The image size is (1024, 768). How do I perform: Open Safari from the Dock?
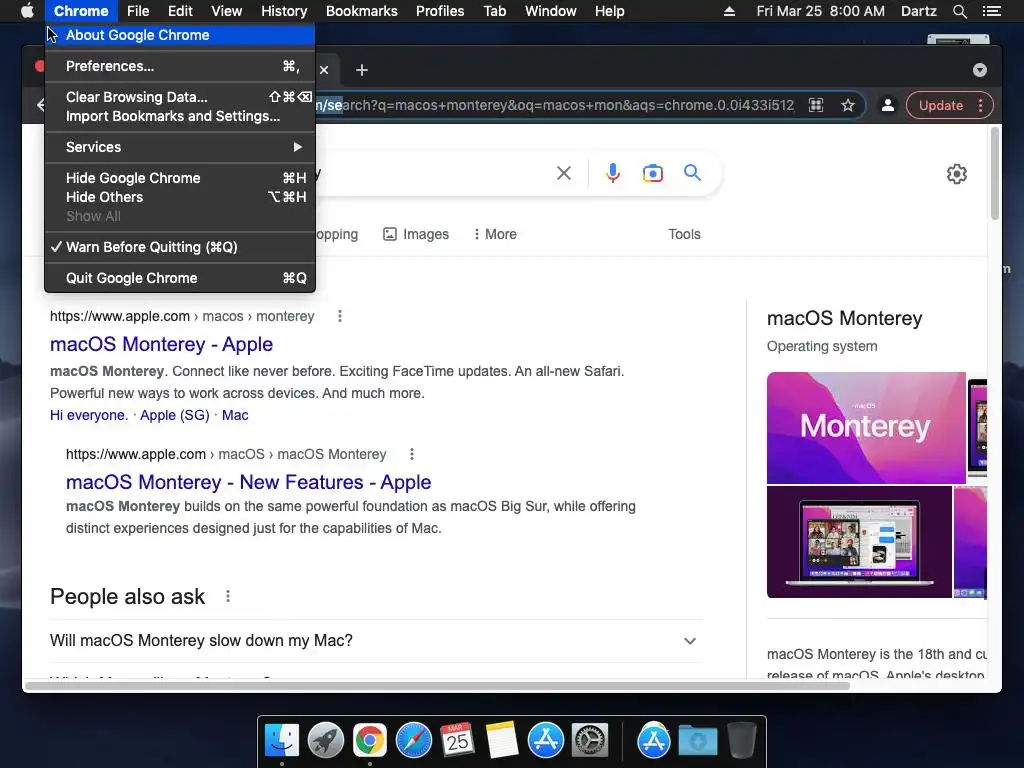point(413,741)
